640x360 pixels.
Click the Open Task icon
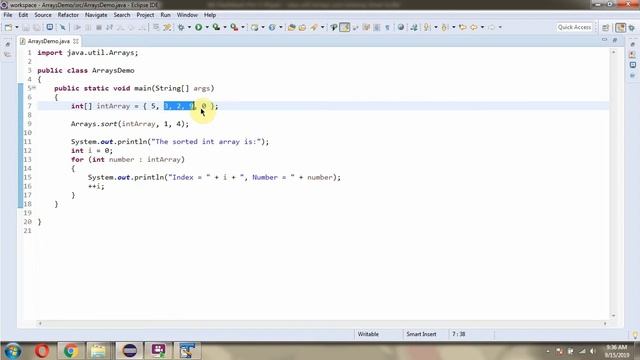click(302, 27)
